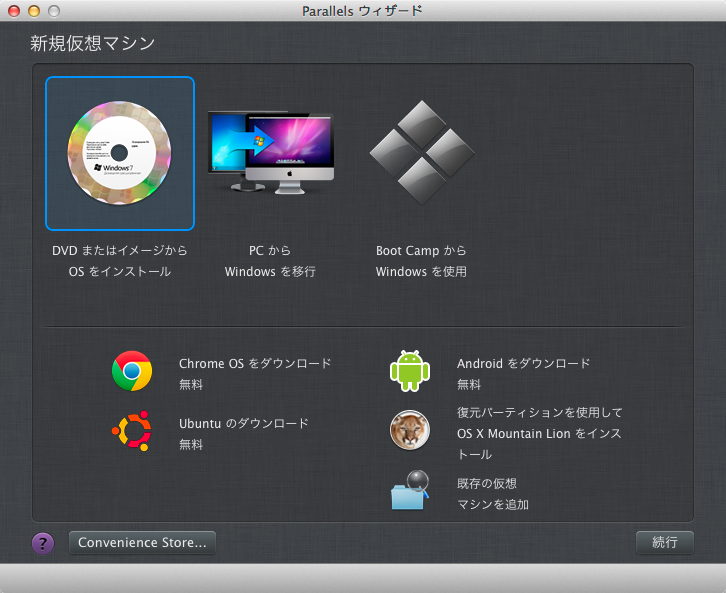Click 'PC から Windows を移行' label
This screenshot has height=593, width=726.
270,261
